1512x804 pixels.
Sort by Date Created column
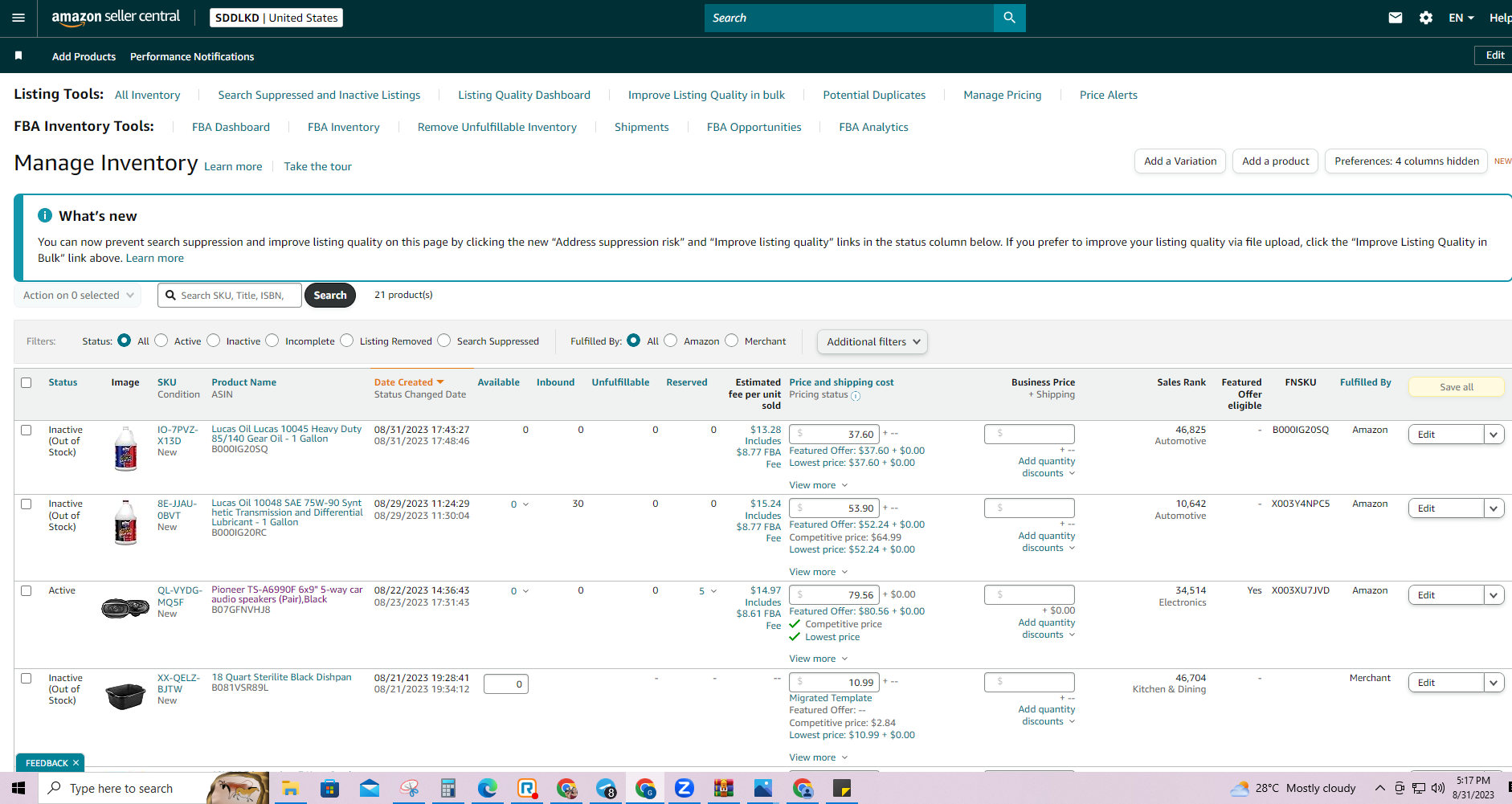tap(409, 382)
